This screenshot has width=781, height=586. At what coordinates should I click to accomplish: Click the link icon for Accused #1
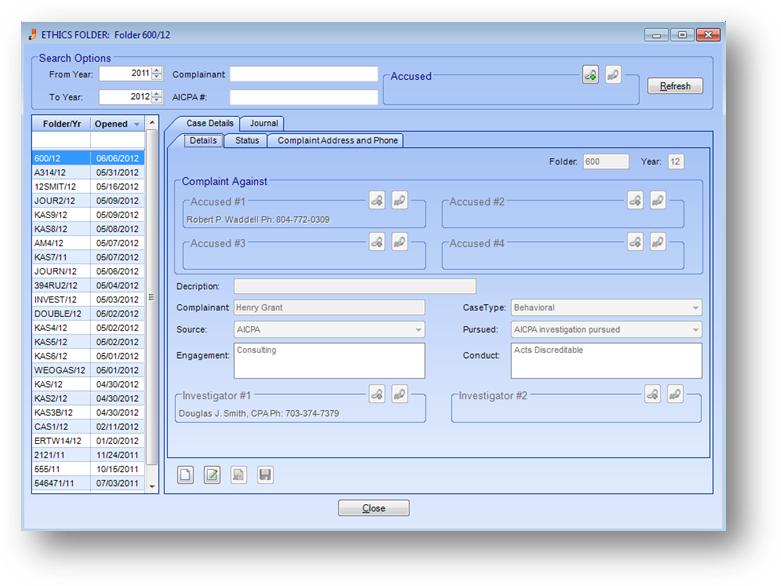coord(377,201)
